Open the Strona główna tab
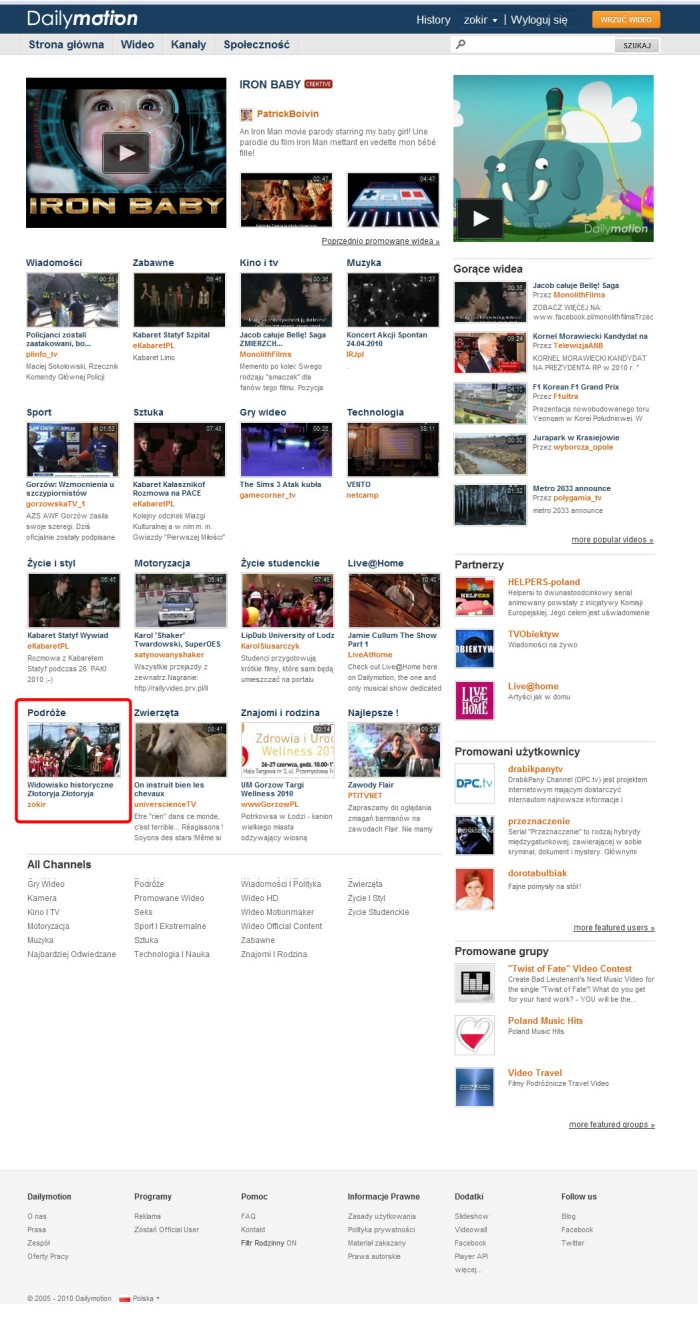This screenshot has width=700, height=1317. [x=68, y=45]
